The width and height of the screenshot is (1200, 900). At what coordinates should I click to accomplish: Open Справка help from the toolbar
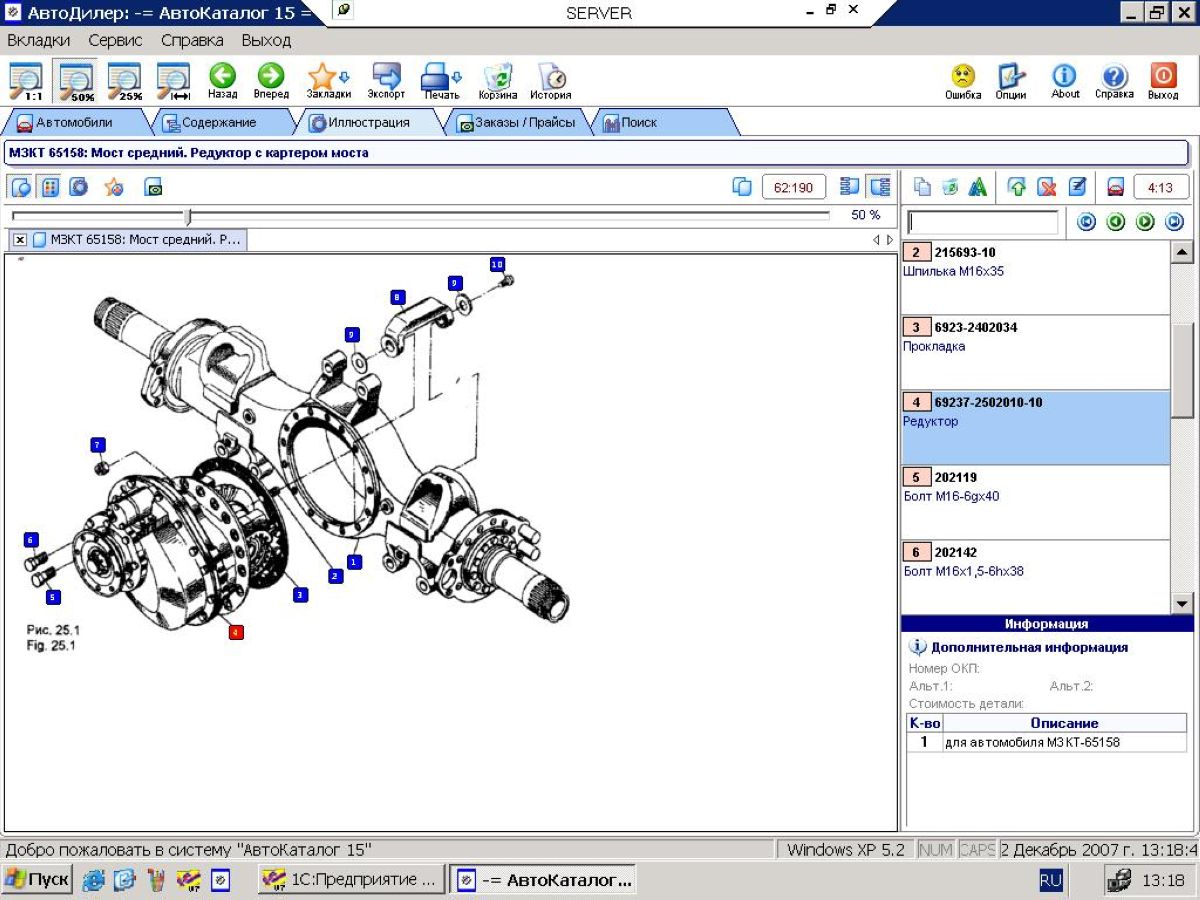pyautogui.click(x=1114, y=81)
